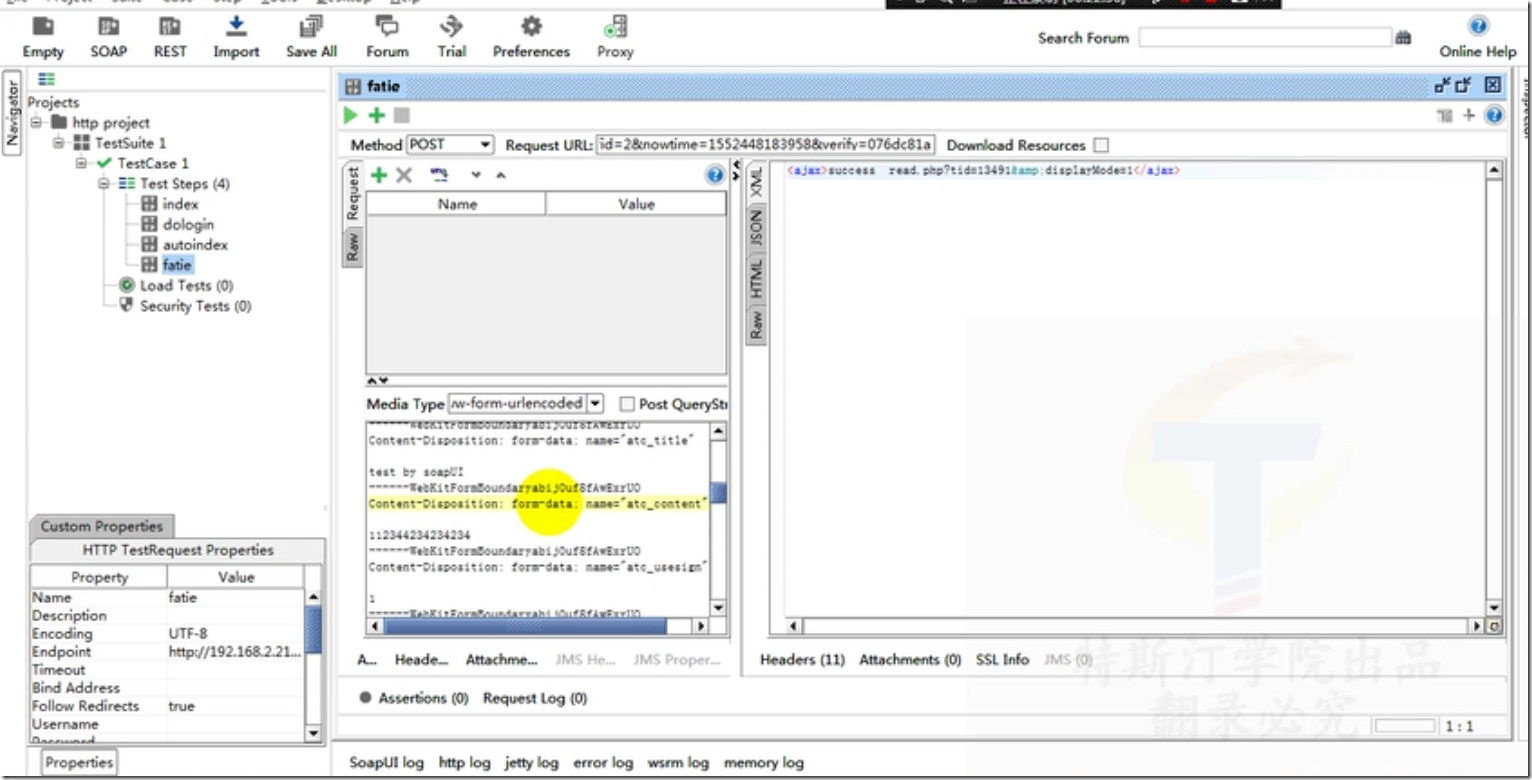Screen dimensions: 1532x780
Task: Open the http log
Action: click(x=465, y=762)
